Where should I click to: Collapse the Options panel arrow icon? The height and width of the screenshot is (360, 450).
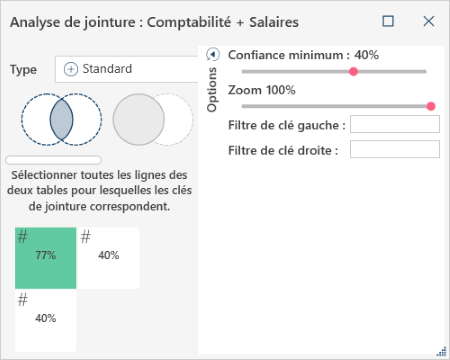(213, 54)
